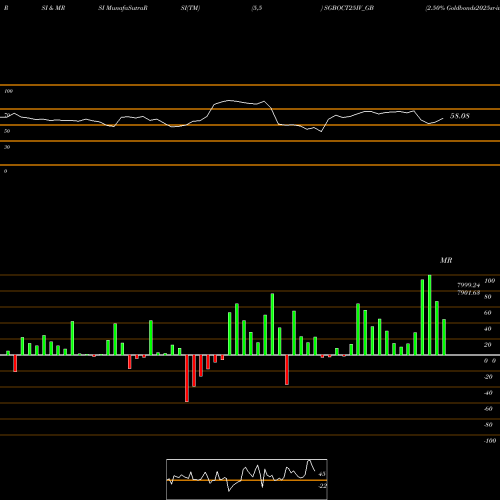
Task: Click the -80 tick on the MRSI axis
Action: click(488, 425)
